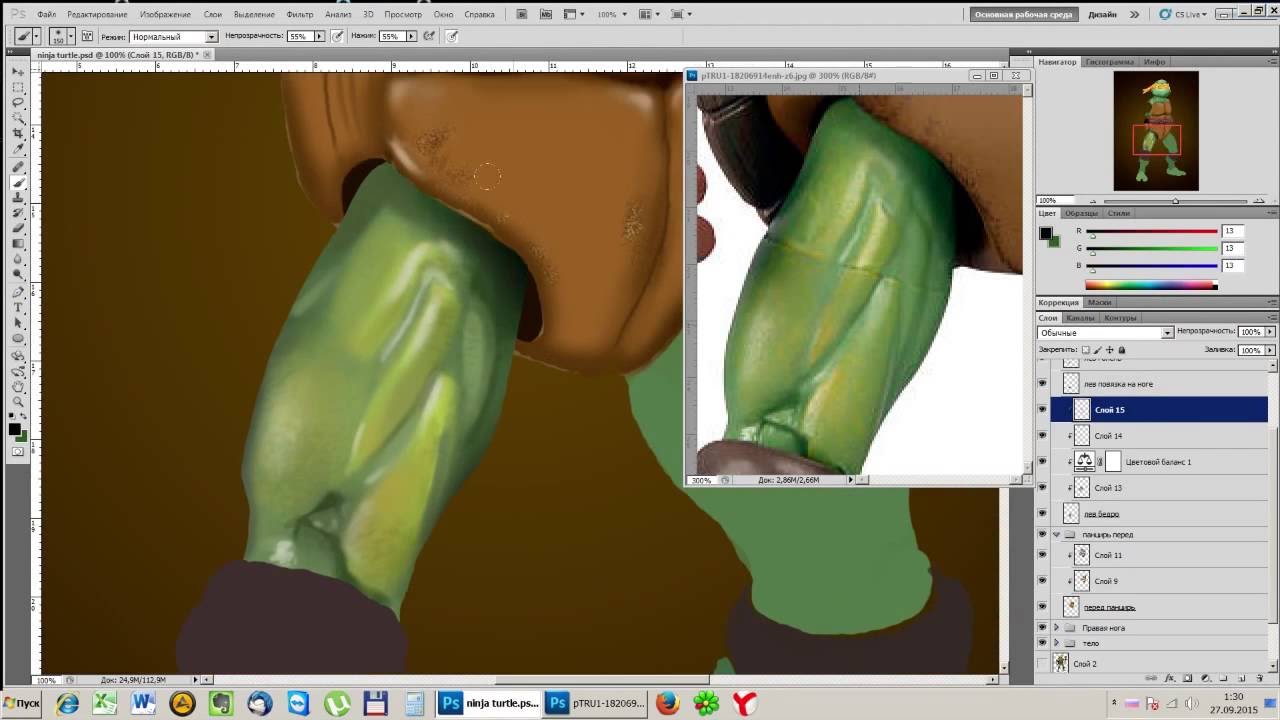Switch to ninja turtle.psd taskbar button
This screenshot has height=720, width=1280.
click(491, 704)
